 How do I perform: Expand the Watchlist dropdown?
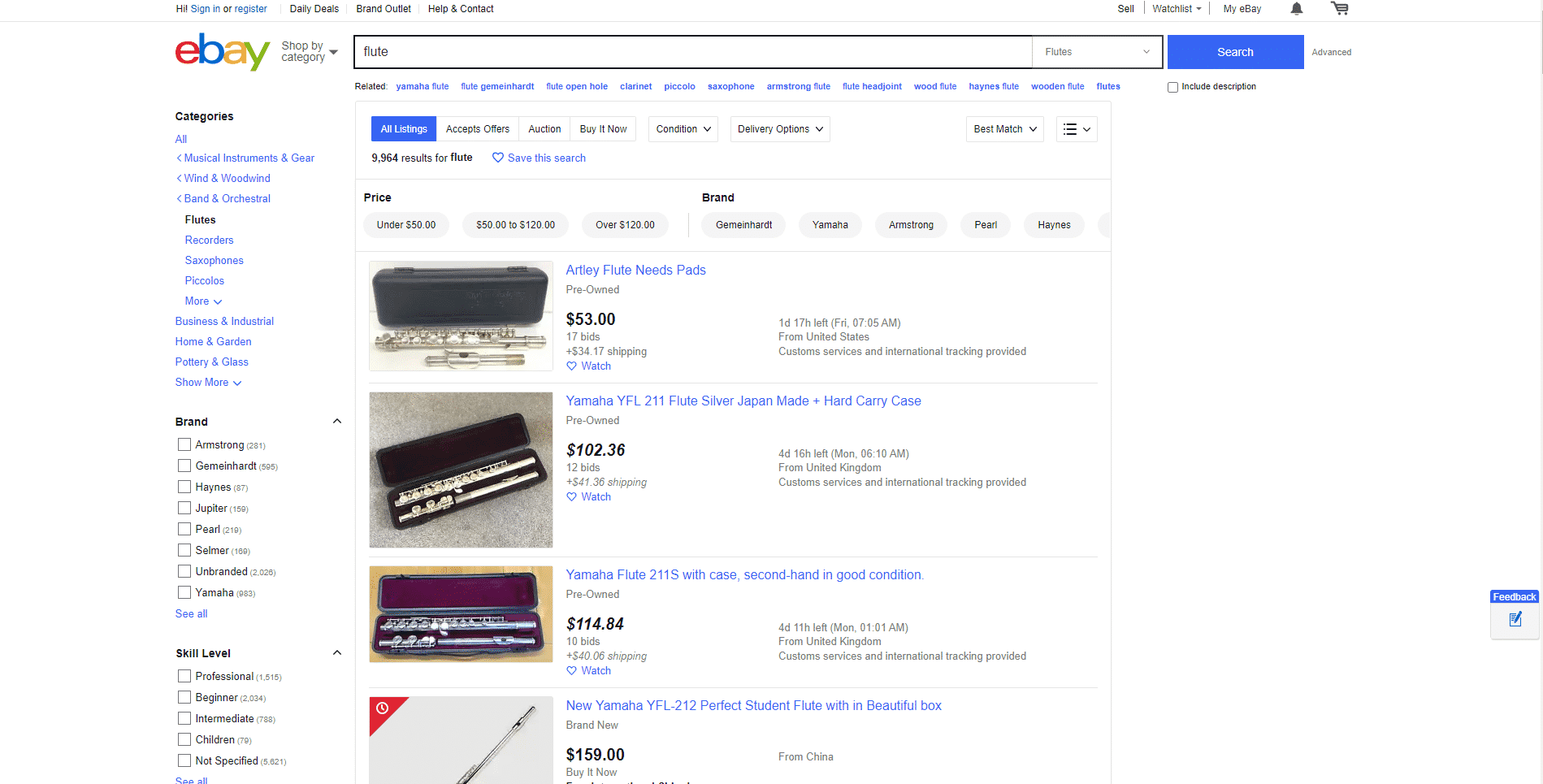tap(1177, 9)
